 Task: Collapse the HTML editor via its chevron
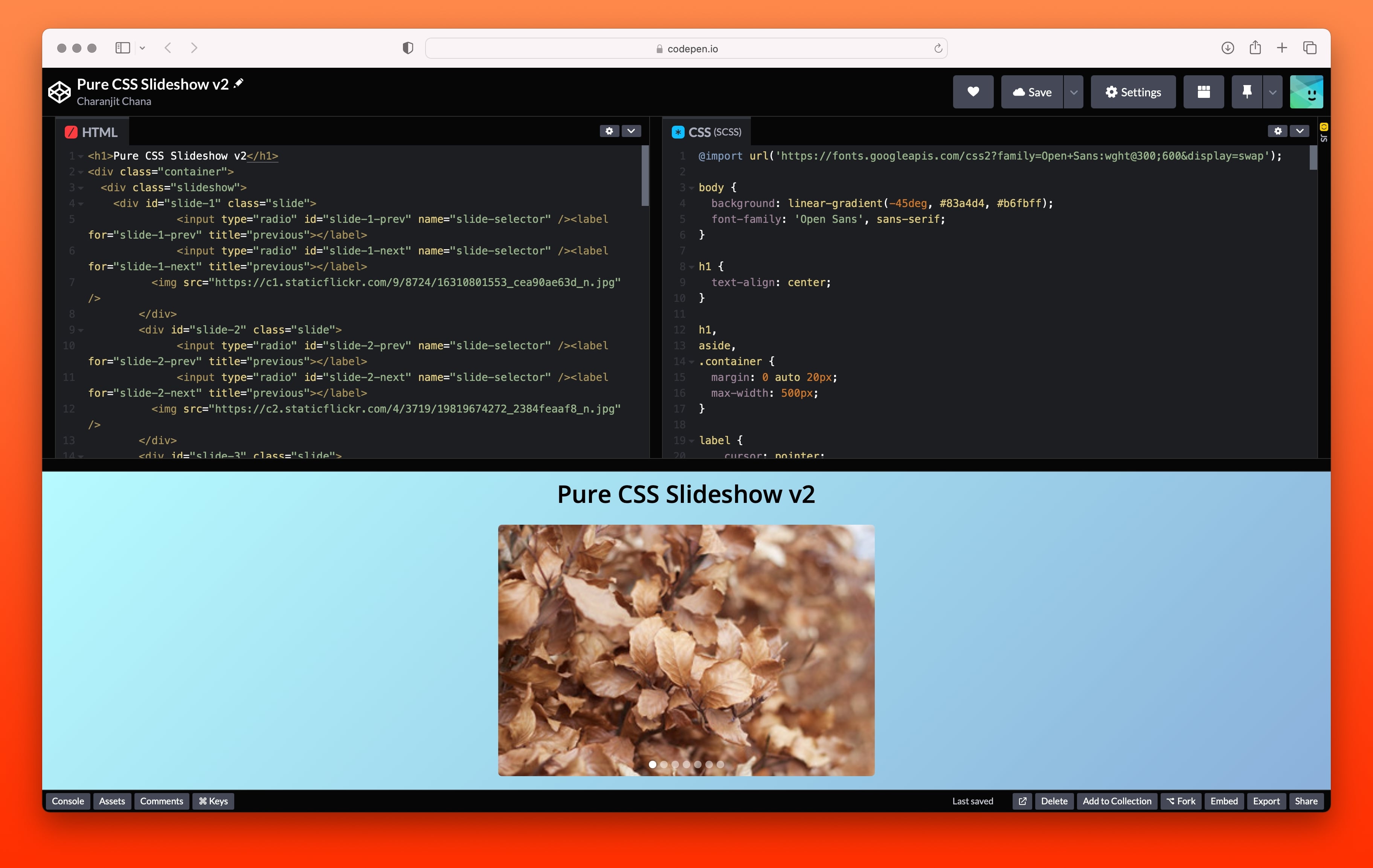click(x=631, y=131)
